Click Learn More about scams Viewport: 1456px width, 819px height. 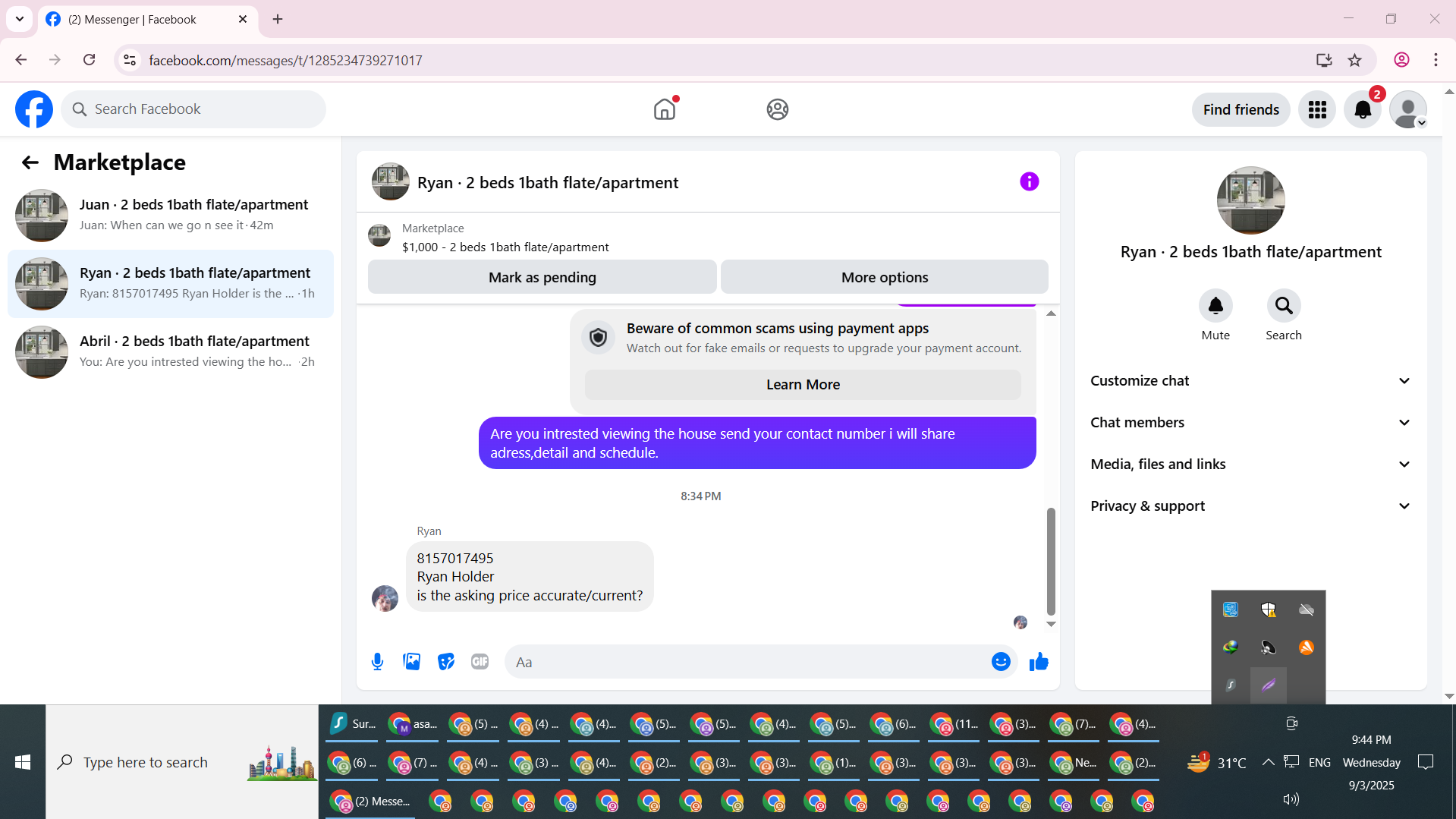coord(803,385)
